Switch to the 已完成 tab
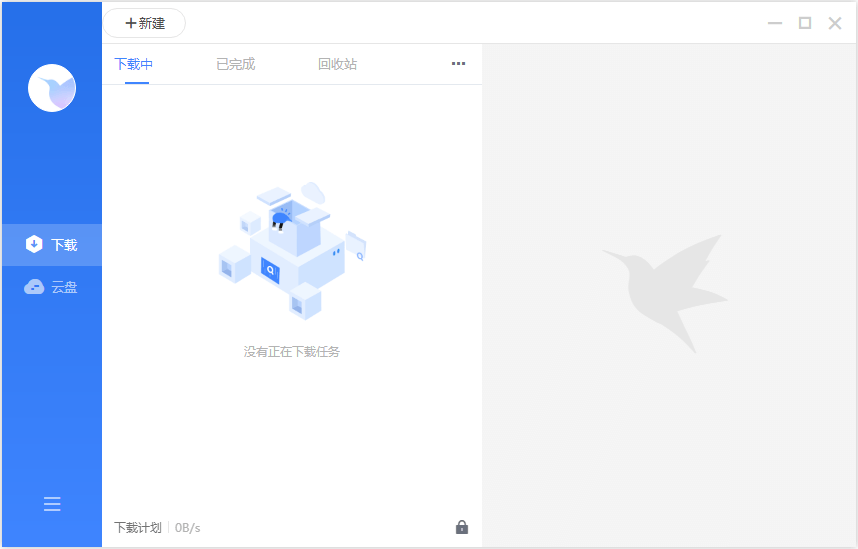 click(235, 64)
